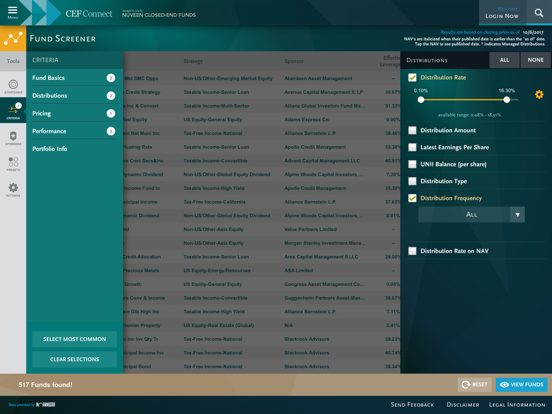
Task: Select the Presets sidebar icon
Action: (13, 163)
